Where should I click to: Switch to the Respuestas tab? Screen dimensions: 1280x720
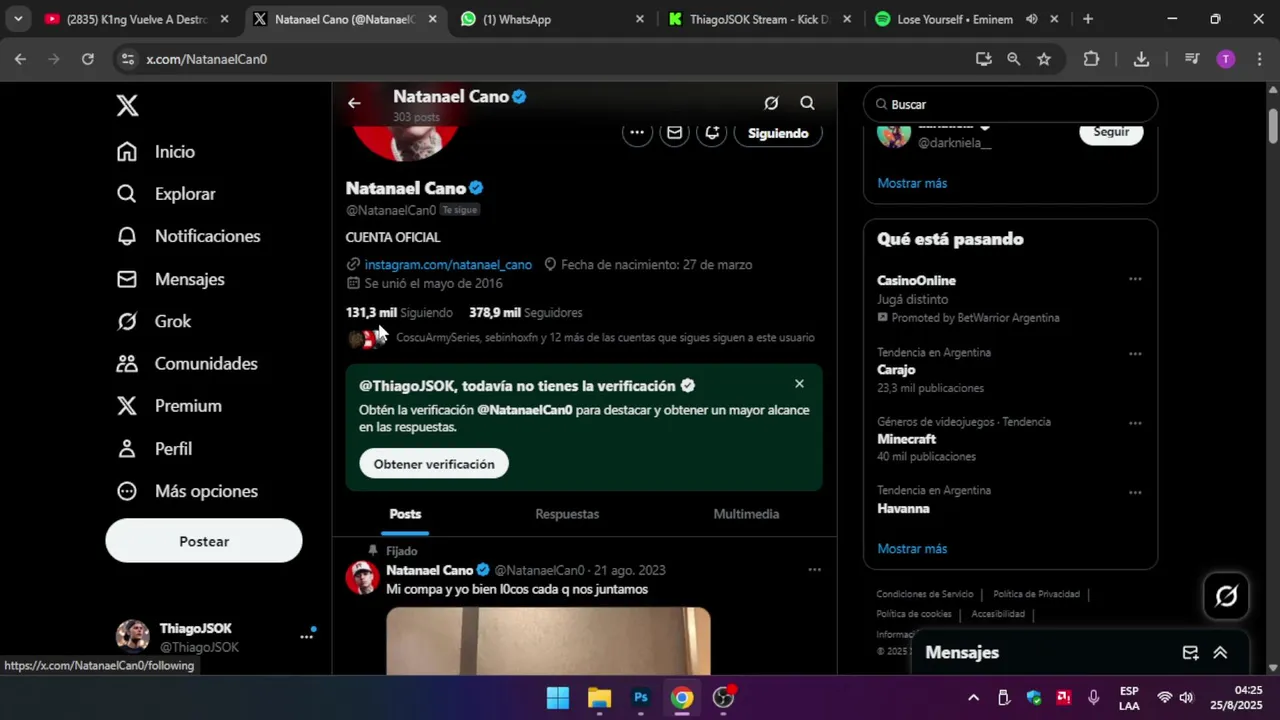click(567, 514)
